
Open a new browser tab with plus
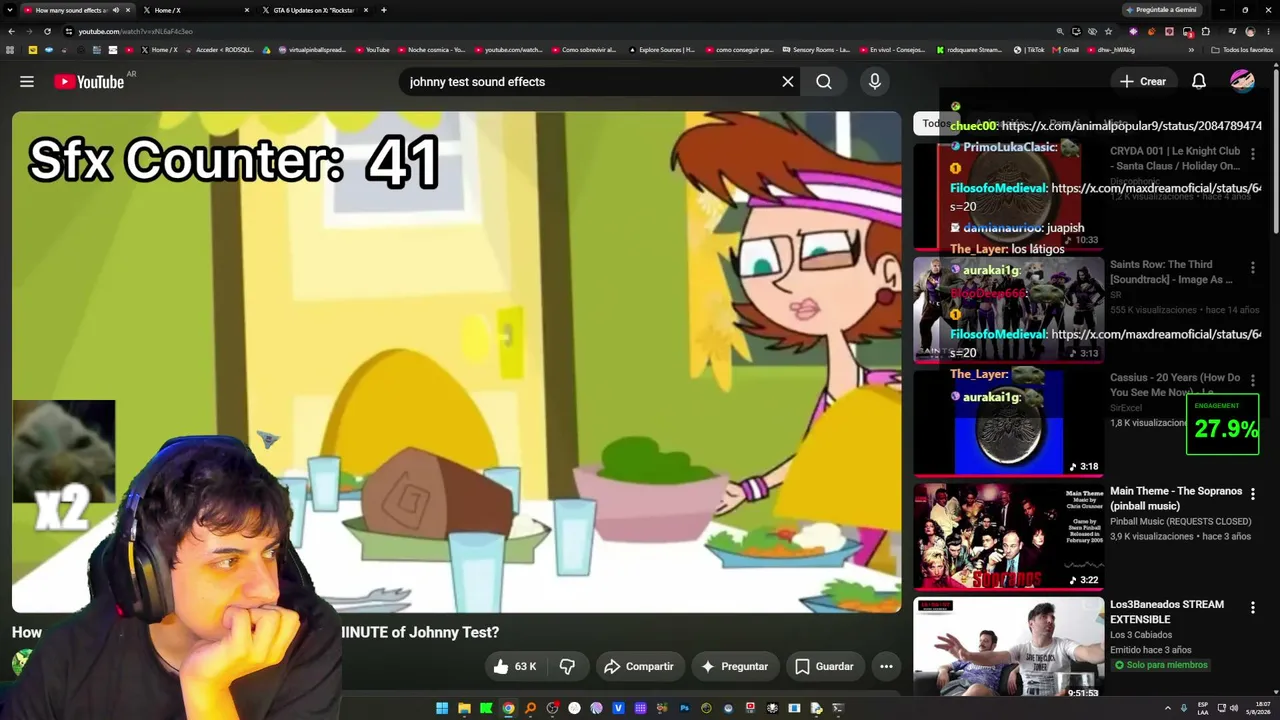(384, 10)
